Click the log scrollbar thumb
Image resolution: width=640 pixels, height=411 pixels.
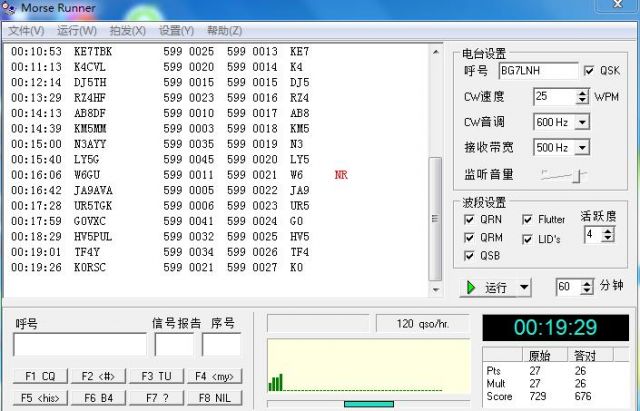[435, 219]
